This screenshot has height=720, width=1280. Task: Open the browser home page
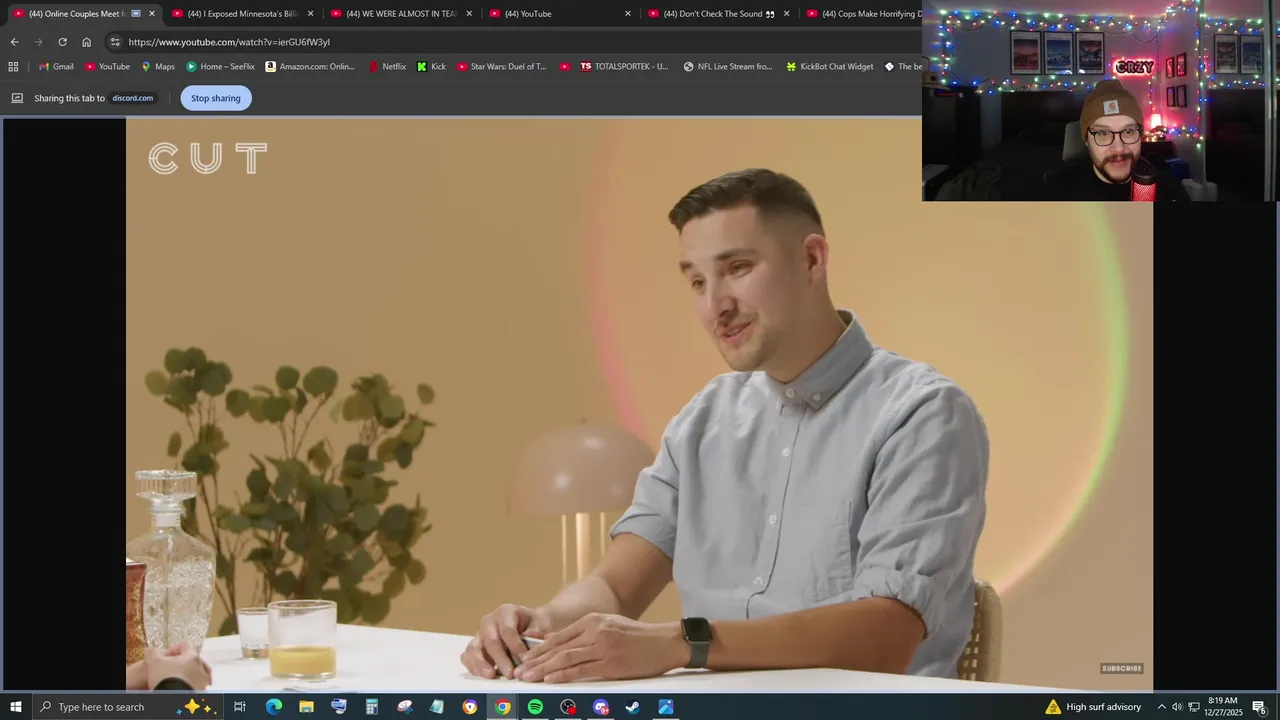86,42
